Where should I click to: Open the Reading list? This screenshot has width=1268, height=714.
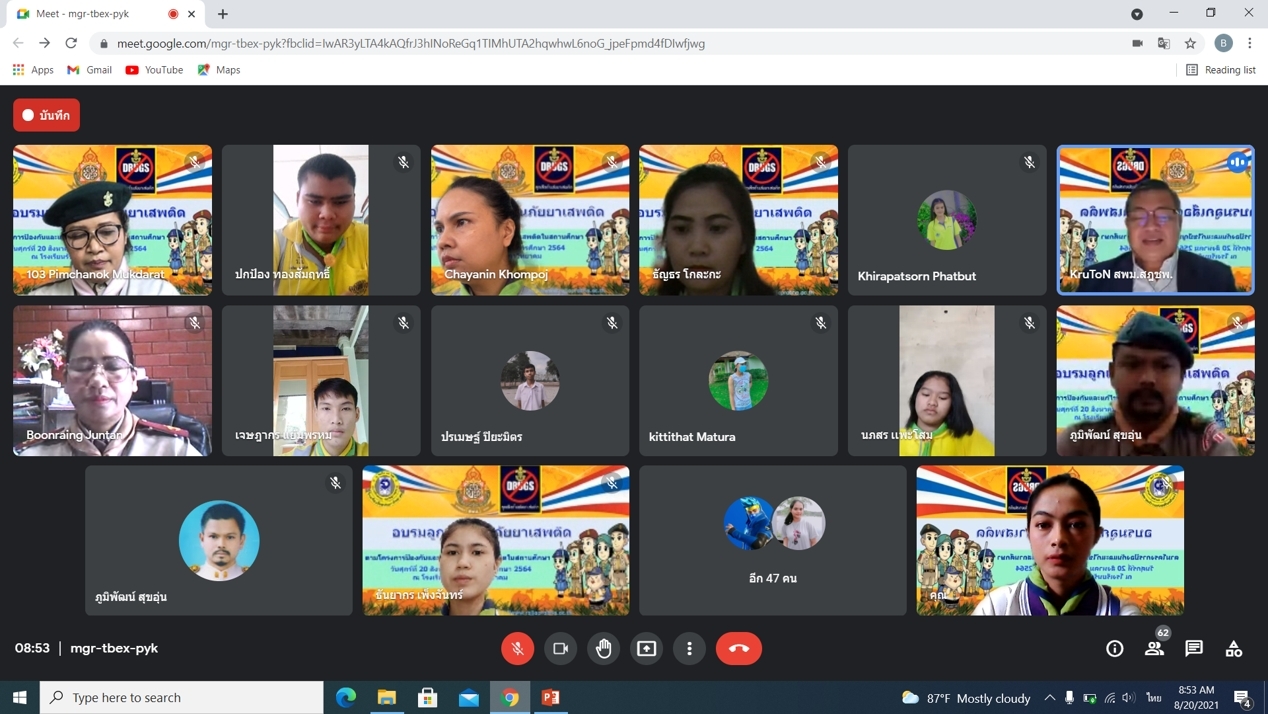pos(1220,70)
